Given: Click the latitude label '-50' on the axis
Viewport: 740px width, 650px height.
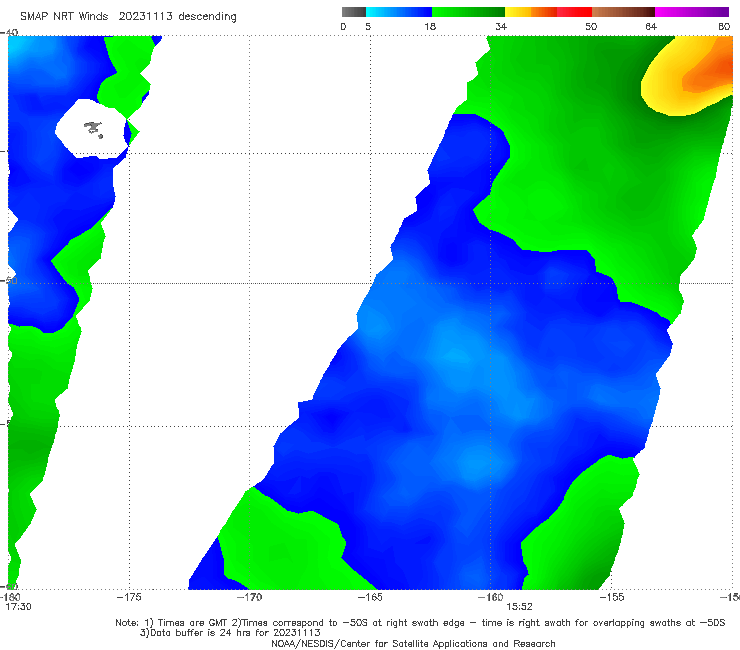Looking at the screenshot, I should (x=10, y=281).
